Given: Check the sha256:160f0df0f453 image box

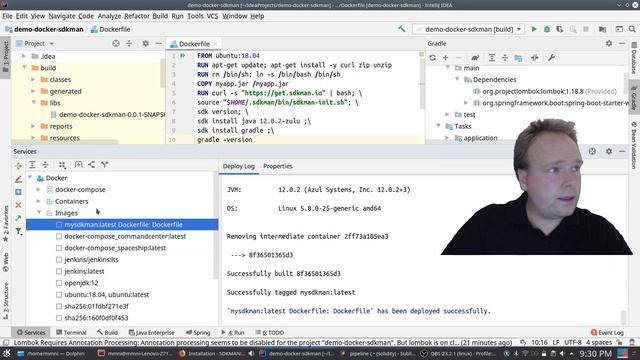Looking at the screenshot, I should pyautogui.click(x=59, y=318).
